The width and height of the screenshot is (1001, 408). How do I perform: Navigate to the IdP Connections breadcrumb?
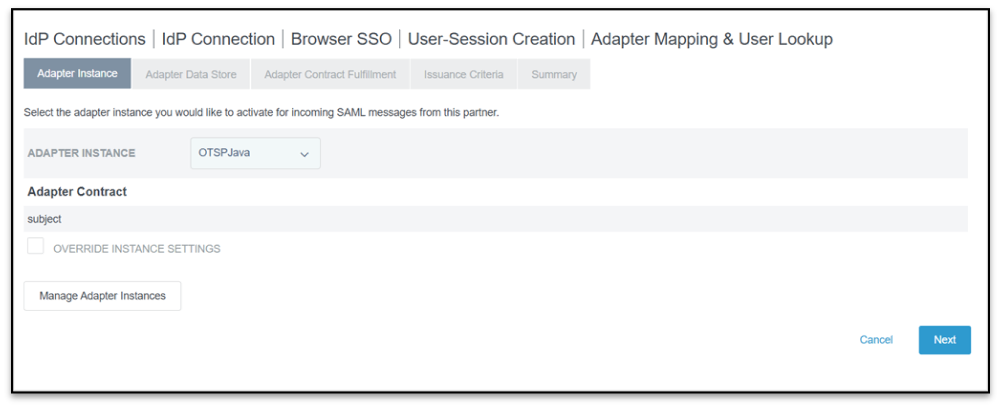pos(85,39)
